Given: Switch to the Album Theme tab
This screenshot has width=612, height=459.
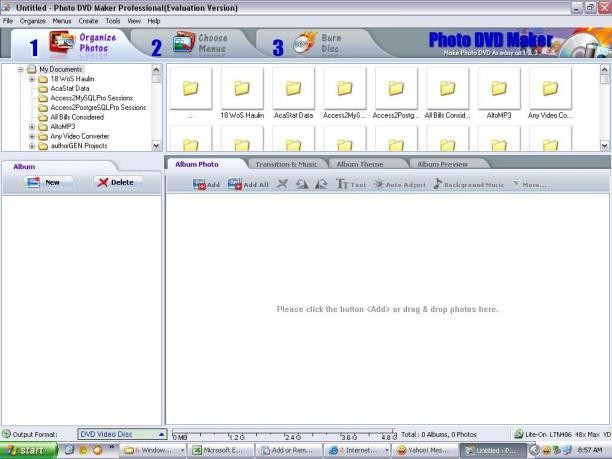Looking at the screenshot, I should [360, 164].
